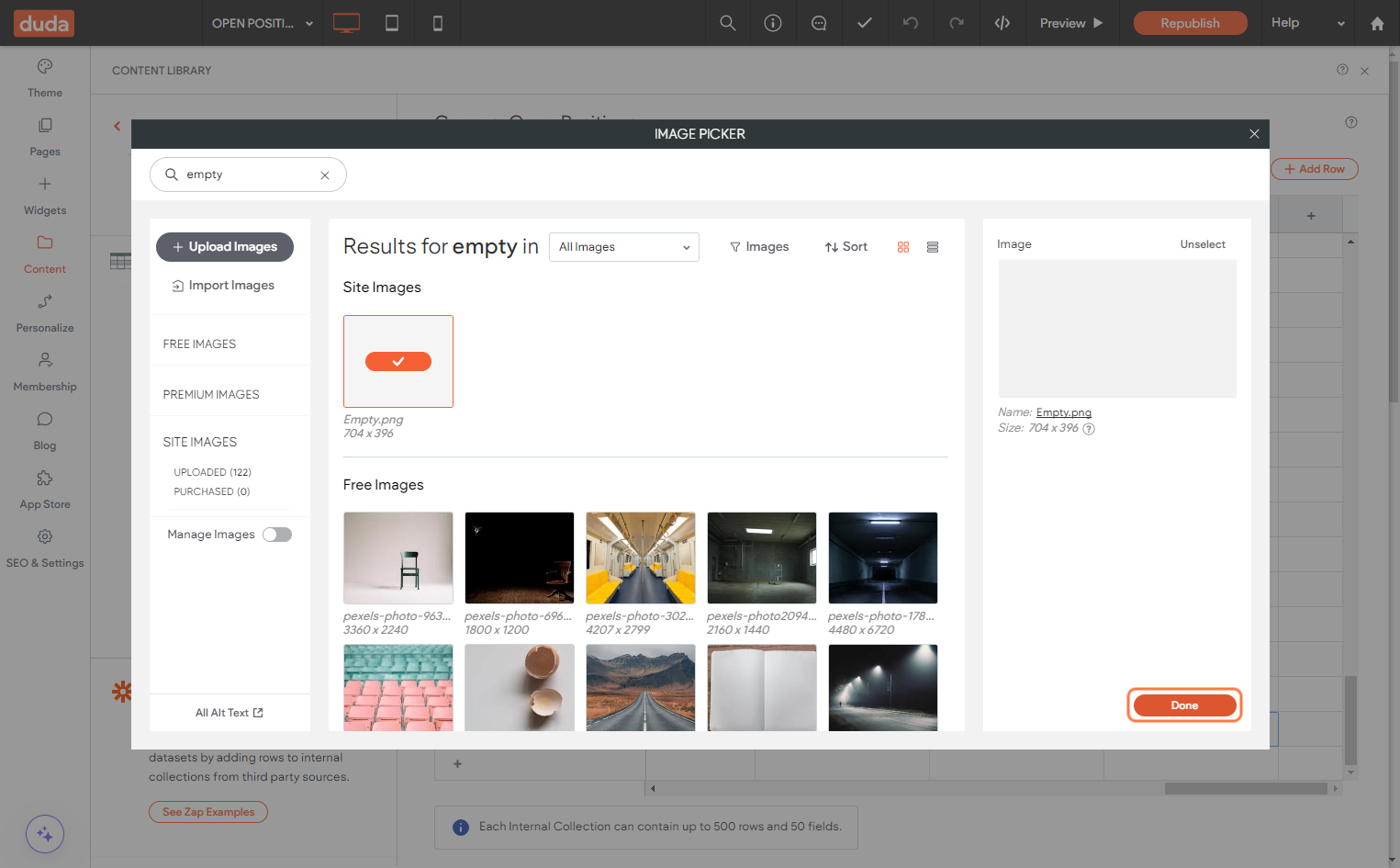Viewport: 1400px width, 868px height.
Task: Click the Upload Images button
Action: coord(225,247)
